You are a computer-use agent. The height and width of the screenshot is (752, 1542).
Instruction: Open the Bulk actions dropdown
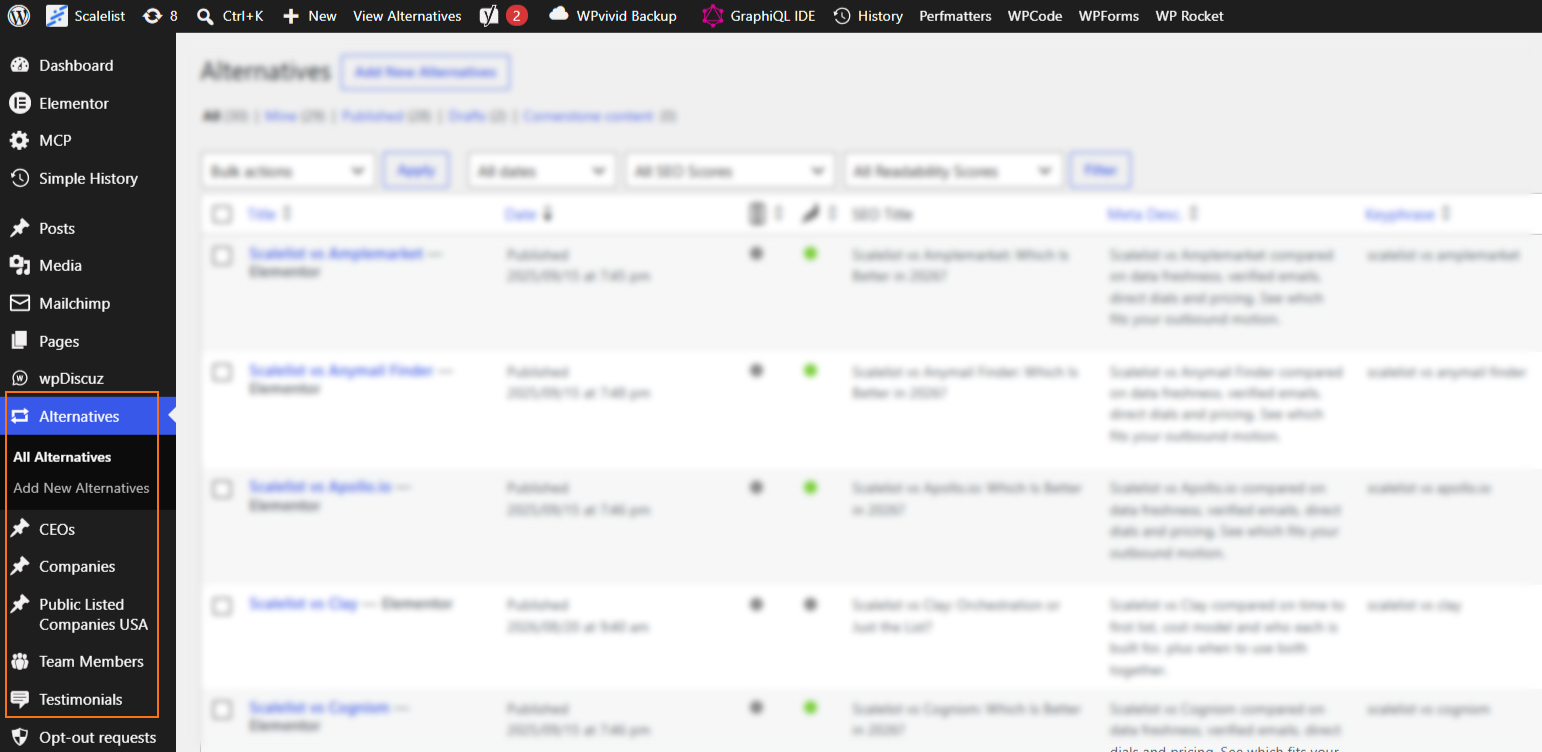point(288,171)
